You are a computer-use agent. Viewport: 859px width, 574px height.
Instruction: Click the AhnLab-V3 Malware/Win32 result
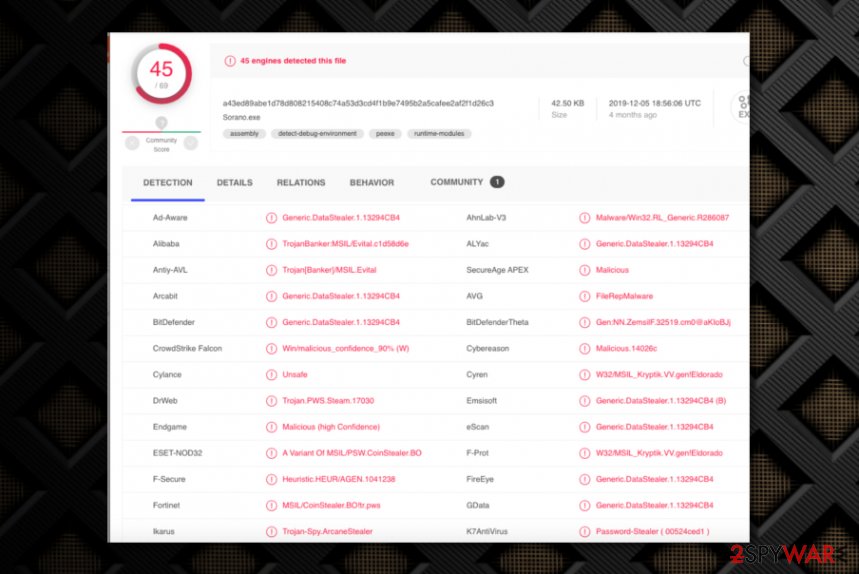pyautogui.click(x=662, y=218)
